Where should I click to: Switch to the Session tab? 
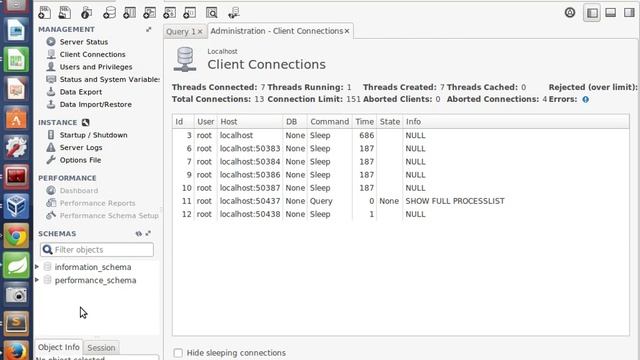tap(101, 348)
